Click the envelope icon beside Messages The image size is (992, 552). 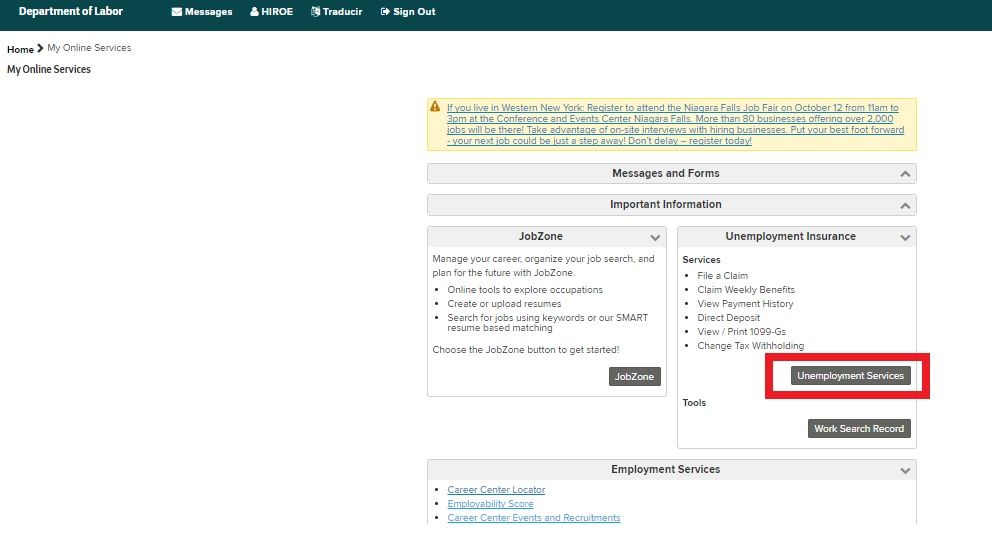point(177,12)
